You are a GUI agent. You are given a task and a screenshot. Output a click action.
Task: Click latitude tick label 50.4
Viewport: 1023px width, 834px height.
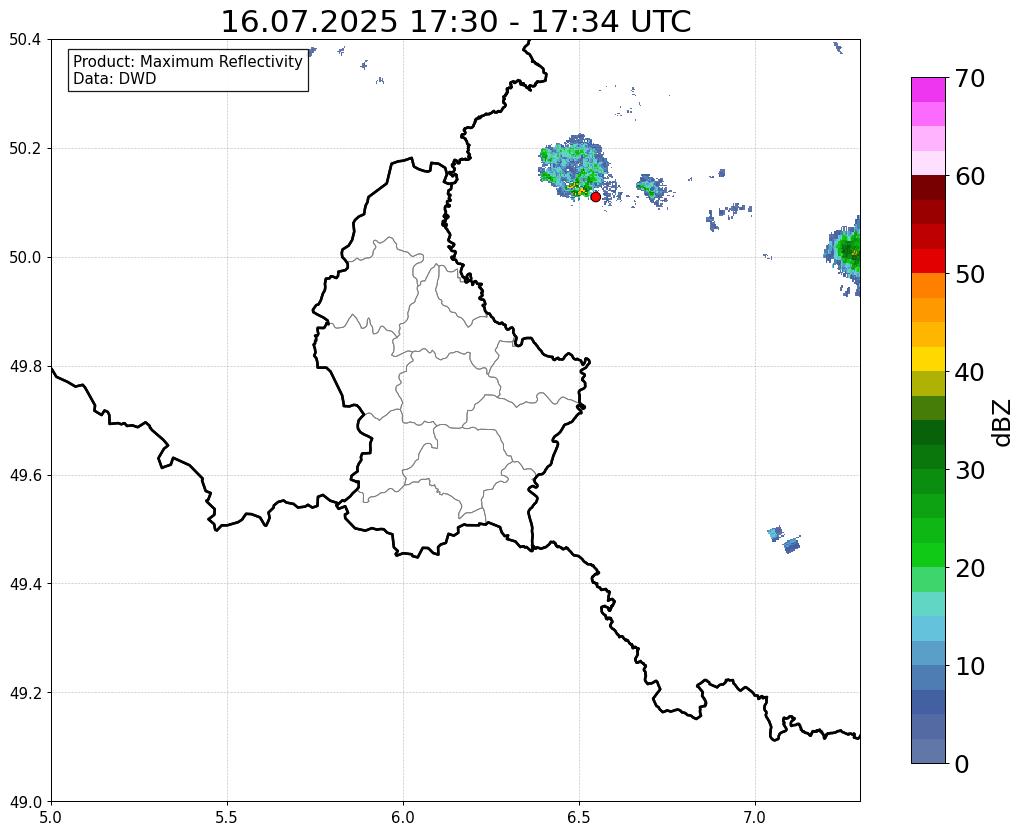pyautogui.click(x=25, y=40)
